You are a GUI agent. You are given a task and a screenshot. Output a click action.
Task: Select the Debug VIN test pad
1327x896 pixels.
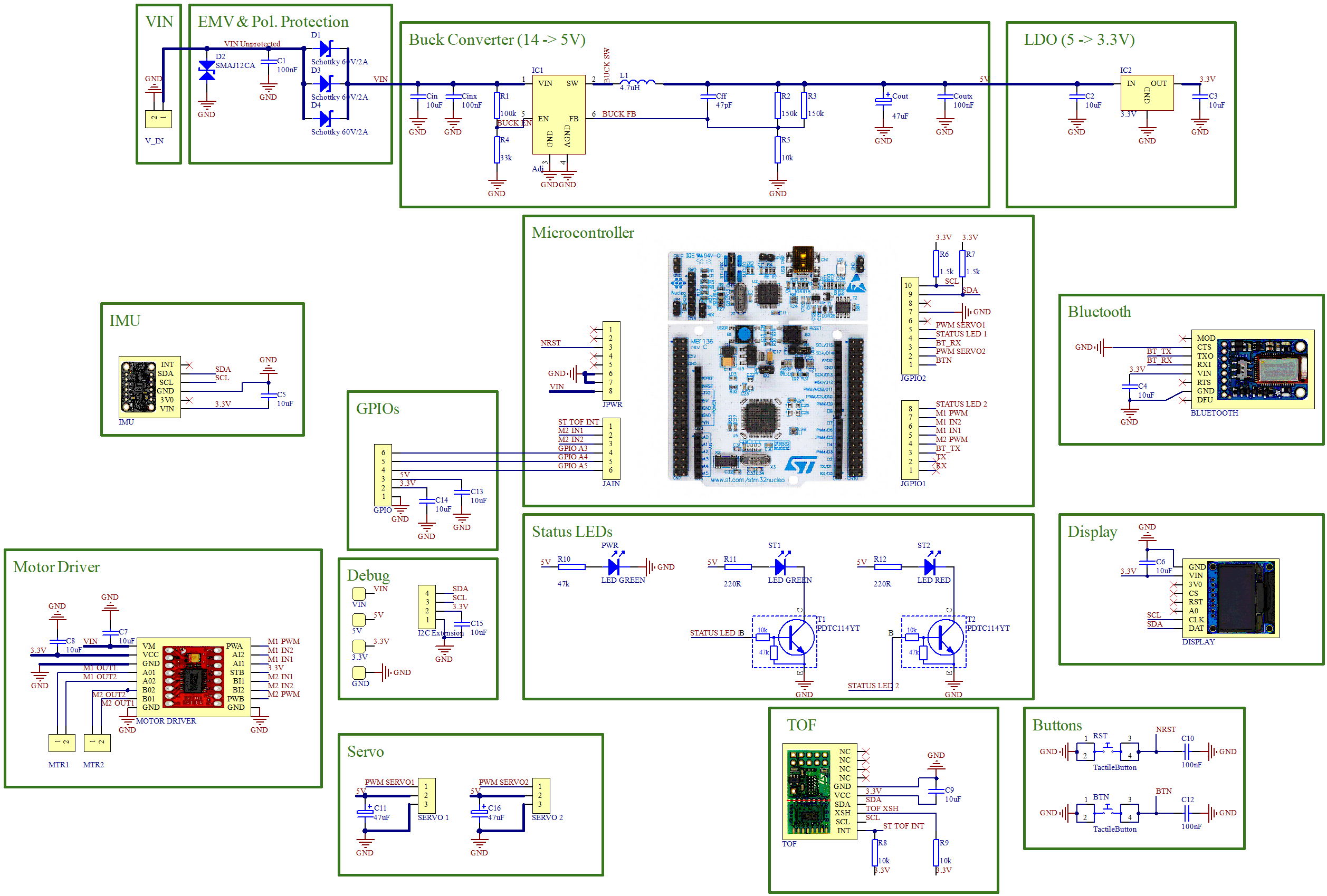tap(359, 593)
